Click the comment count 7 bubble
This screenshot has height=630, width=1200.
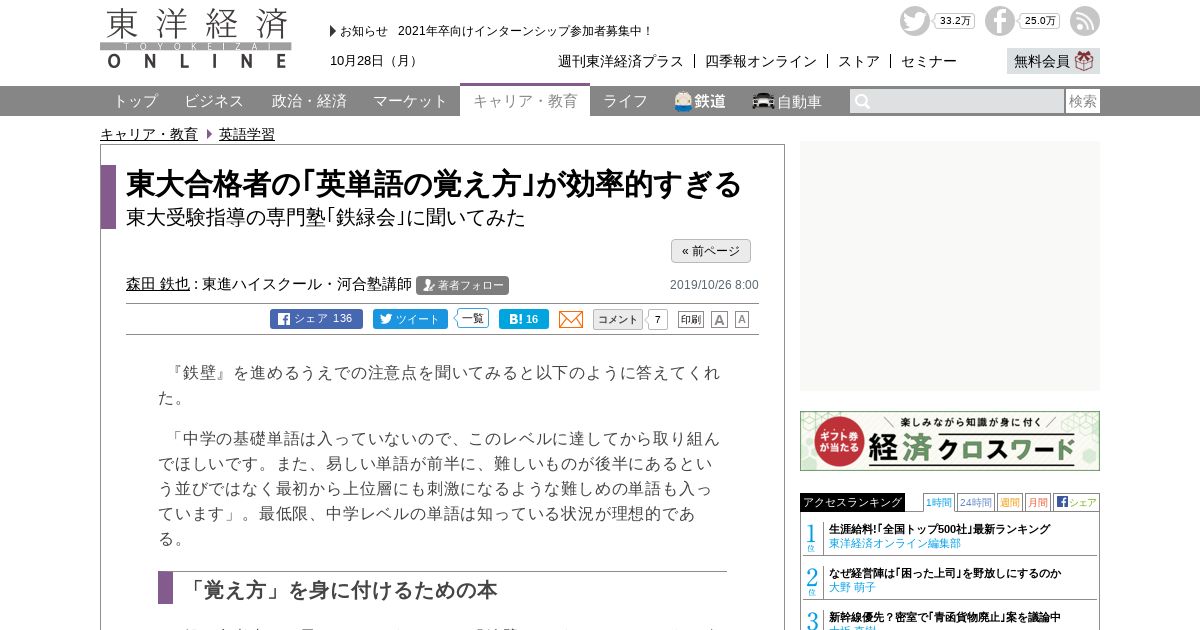658,319
